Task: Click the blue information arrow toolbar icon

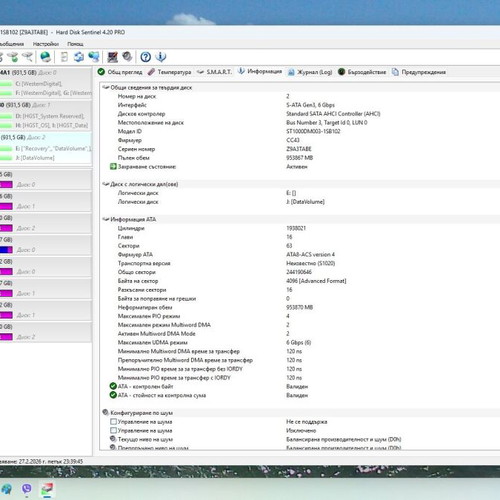Action: pos(161,57)
